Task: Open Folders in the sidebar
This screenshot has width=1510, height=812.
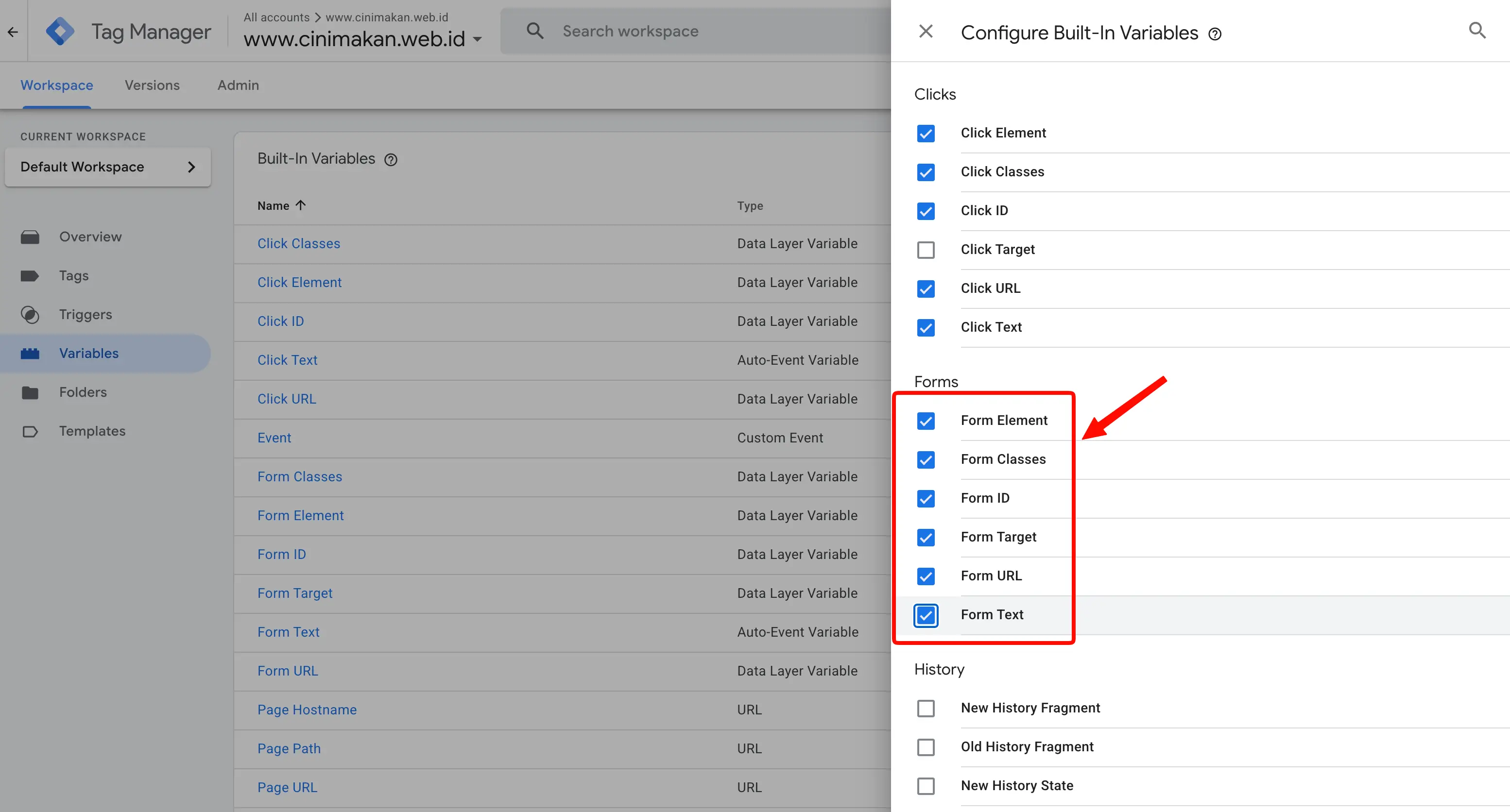Action: [x=83, y=392]
